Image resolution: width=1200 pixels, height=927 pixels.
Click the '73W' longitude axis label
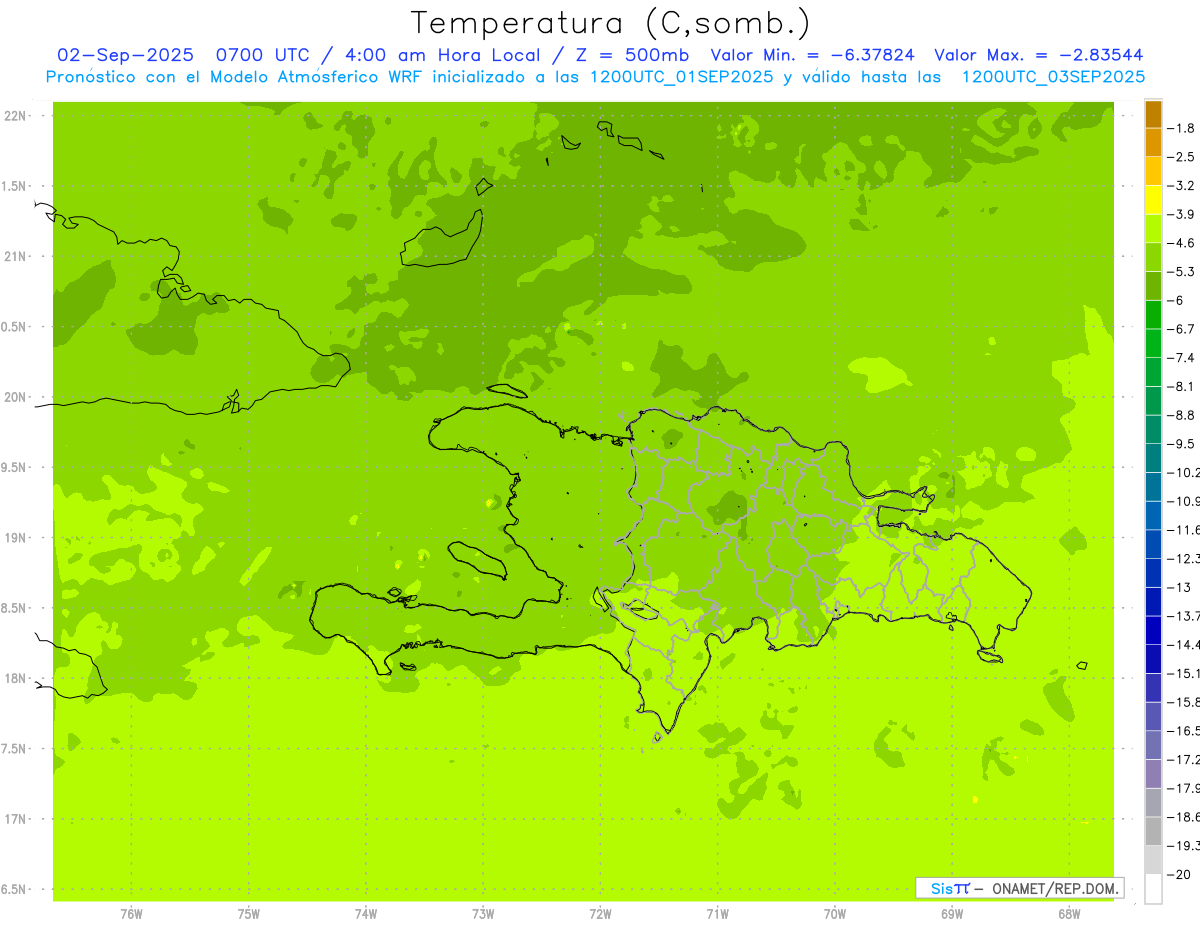click(483, 914)
